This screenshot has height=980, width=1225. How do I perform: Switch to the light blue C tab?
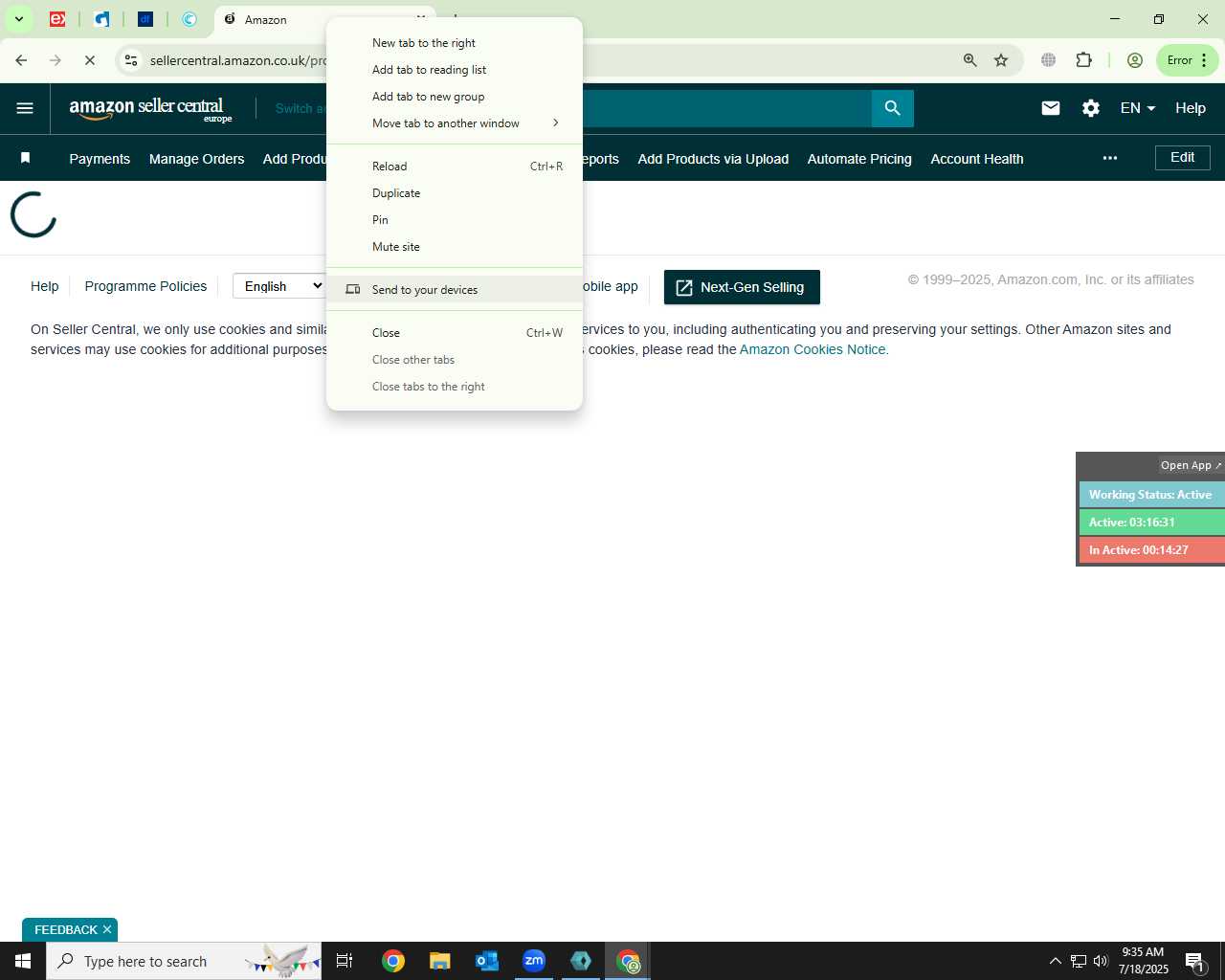coord(189,19)
